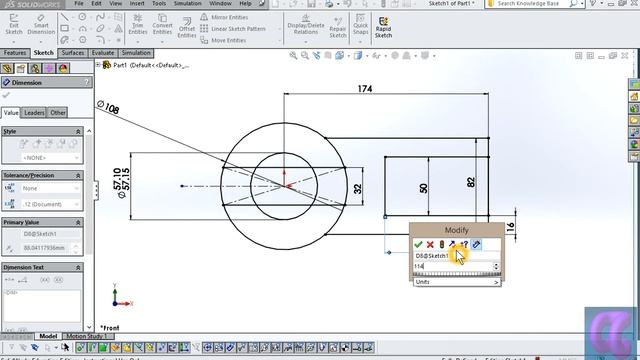
Task: Open the View menu
Action: (x=116, y=3)
